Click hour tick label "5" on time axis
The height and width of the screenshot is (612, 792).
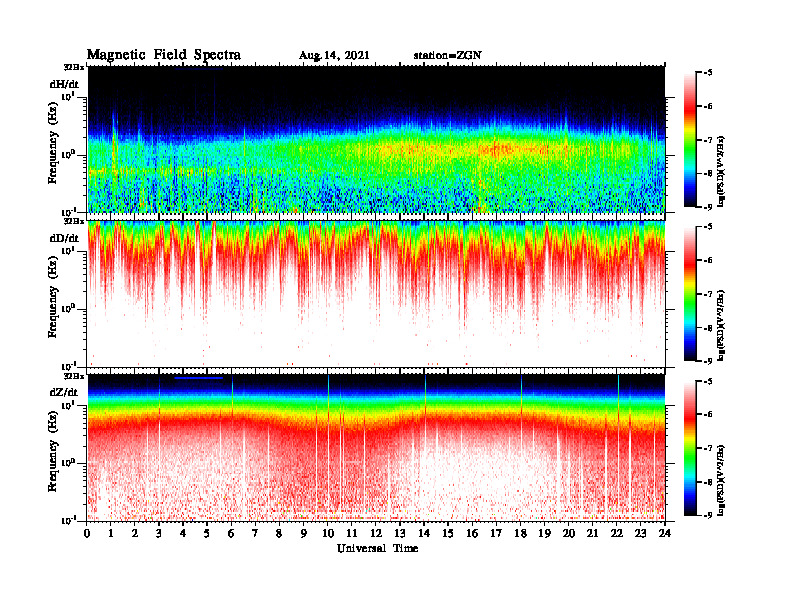click(207, 534)
